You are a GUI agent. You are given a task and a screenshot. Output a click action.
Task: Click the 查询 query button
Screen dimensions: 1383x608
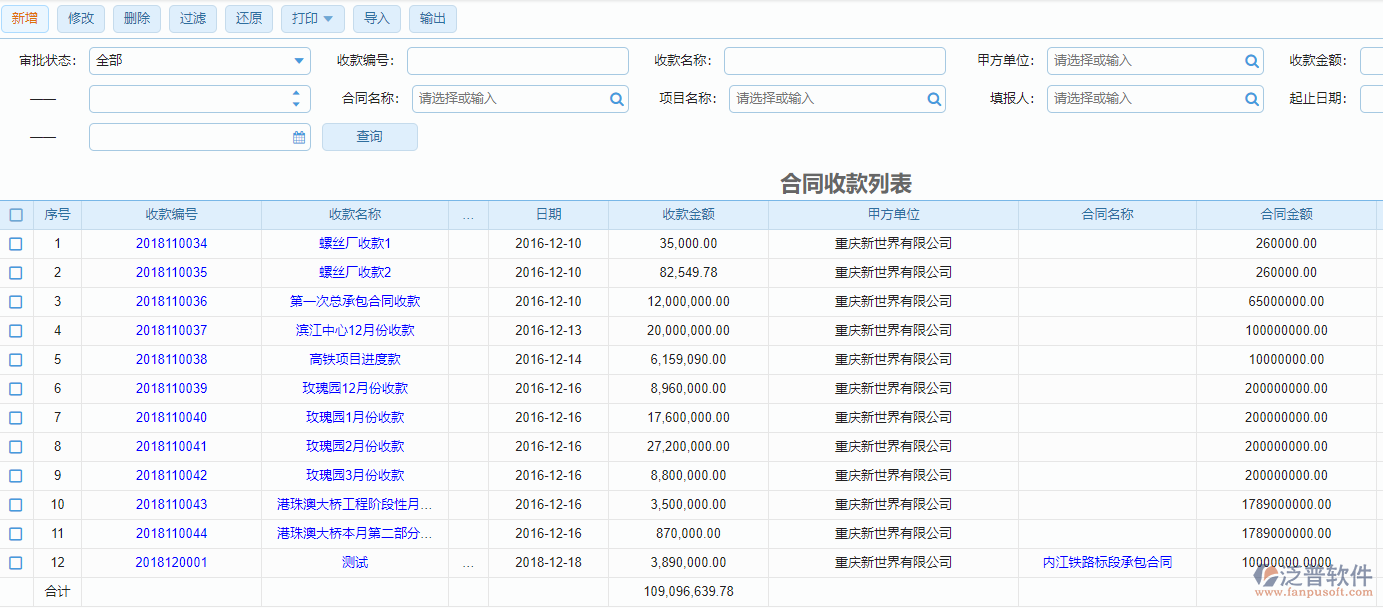point(369,137)
